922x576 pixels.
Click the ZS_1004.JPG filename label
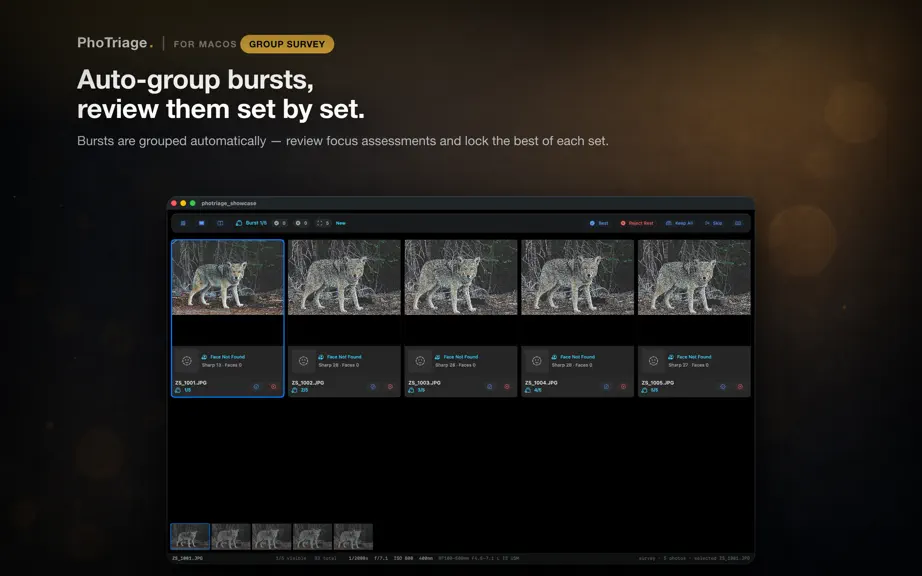(541, 383)
